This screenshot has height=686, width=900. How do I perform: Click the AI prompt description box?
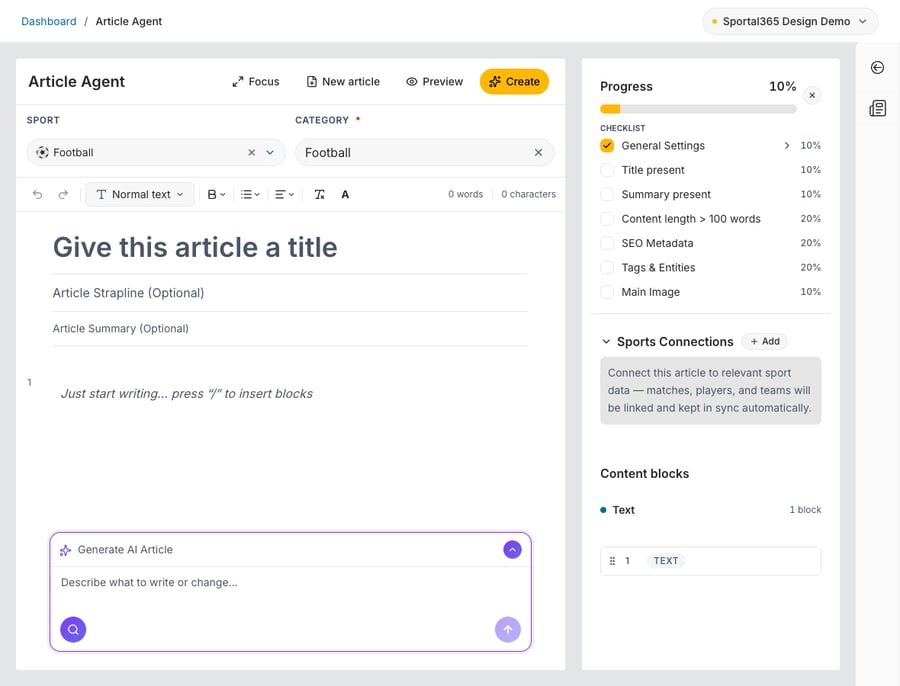pos(290,583)
